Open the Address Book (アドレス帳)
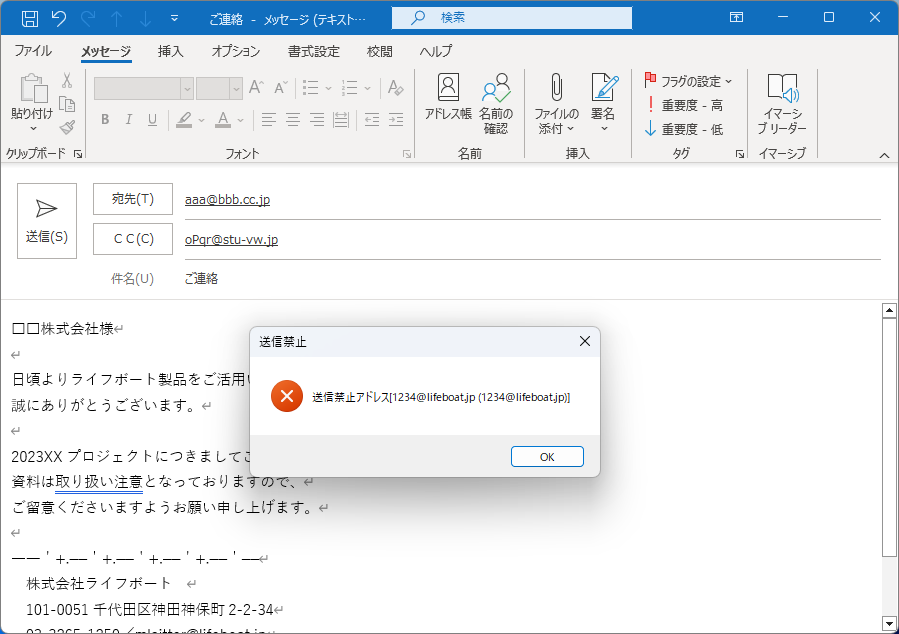This screenshot has height=634, width=899. 448,100
